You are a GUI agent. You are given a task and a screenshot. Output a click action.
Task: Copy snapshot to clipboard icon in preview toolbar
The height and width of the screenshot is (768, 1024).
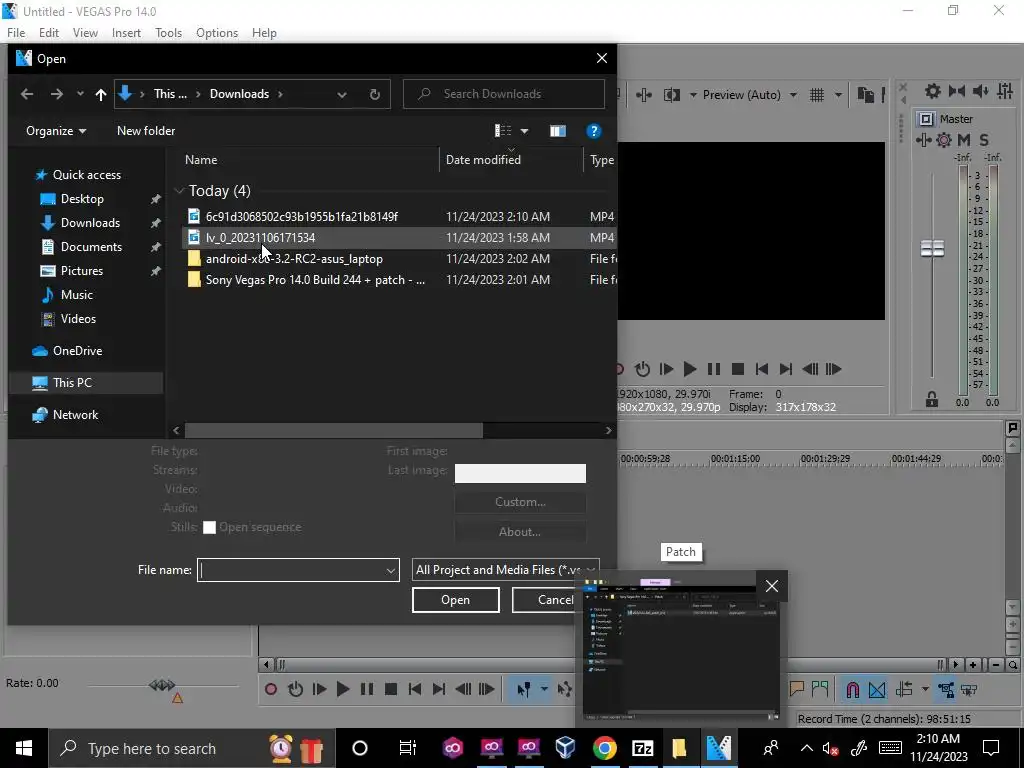point(866,95)
